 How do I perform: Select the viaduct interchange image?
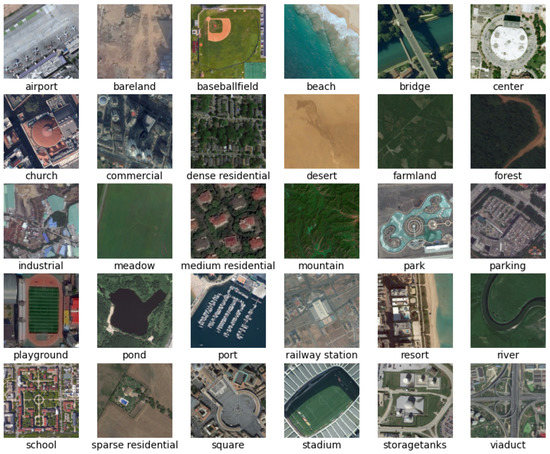point(508,401)
